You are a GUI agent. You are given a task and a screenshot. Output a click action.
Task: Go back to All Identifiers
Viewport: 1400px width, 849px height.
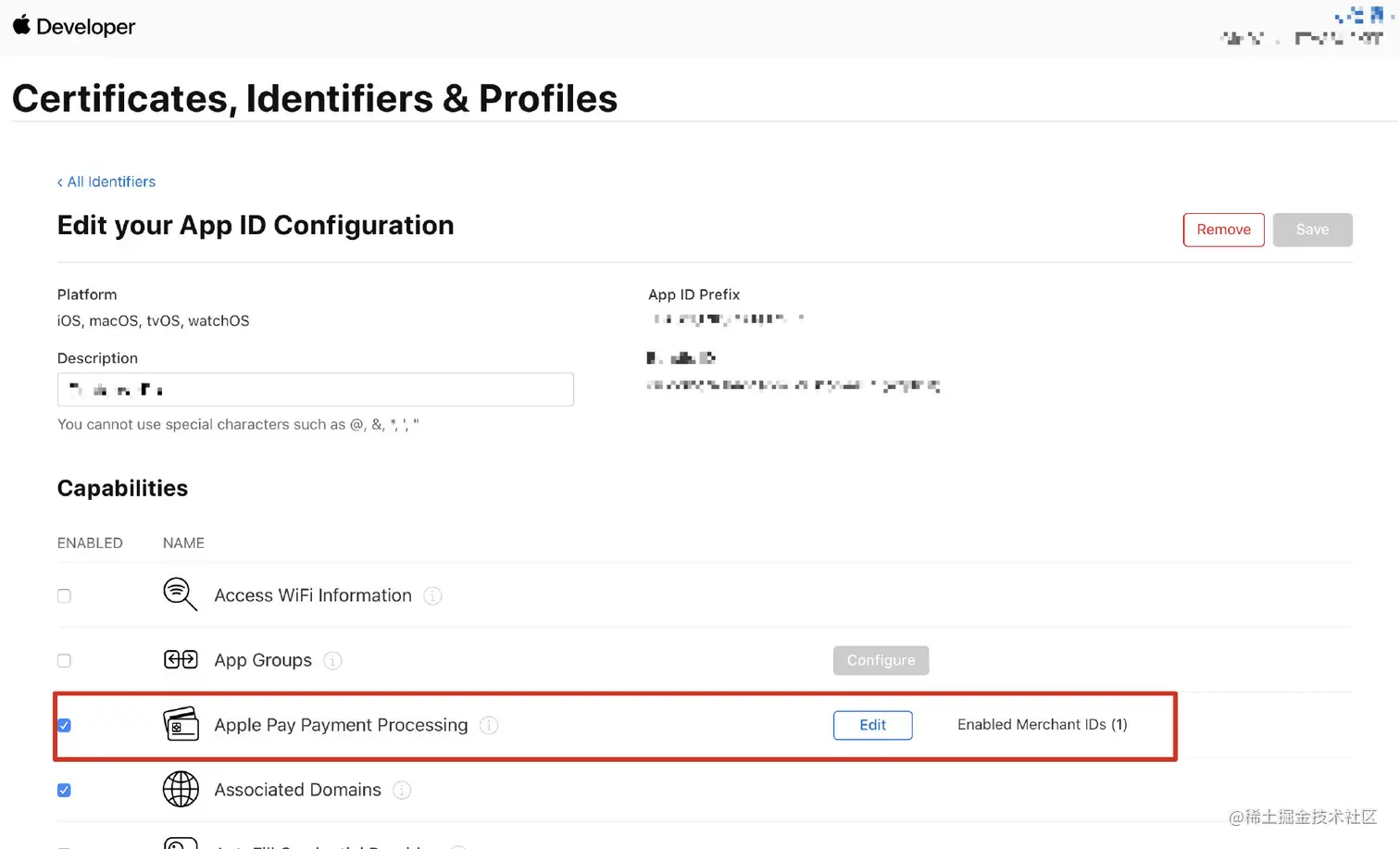[106, 181]
